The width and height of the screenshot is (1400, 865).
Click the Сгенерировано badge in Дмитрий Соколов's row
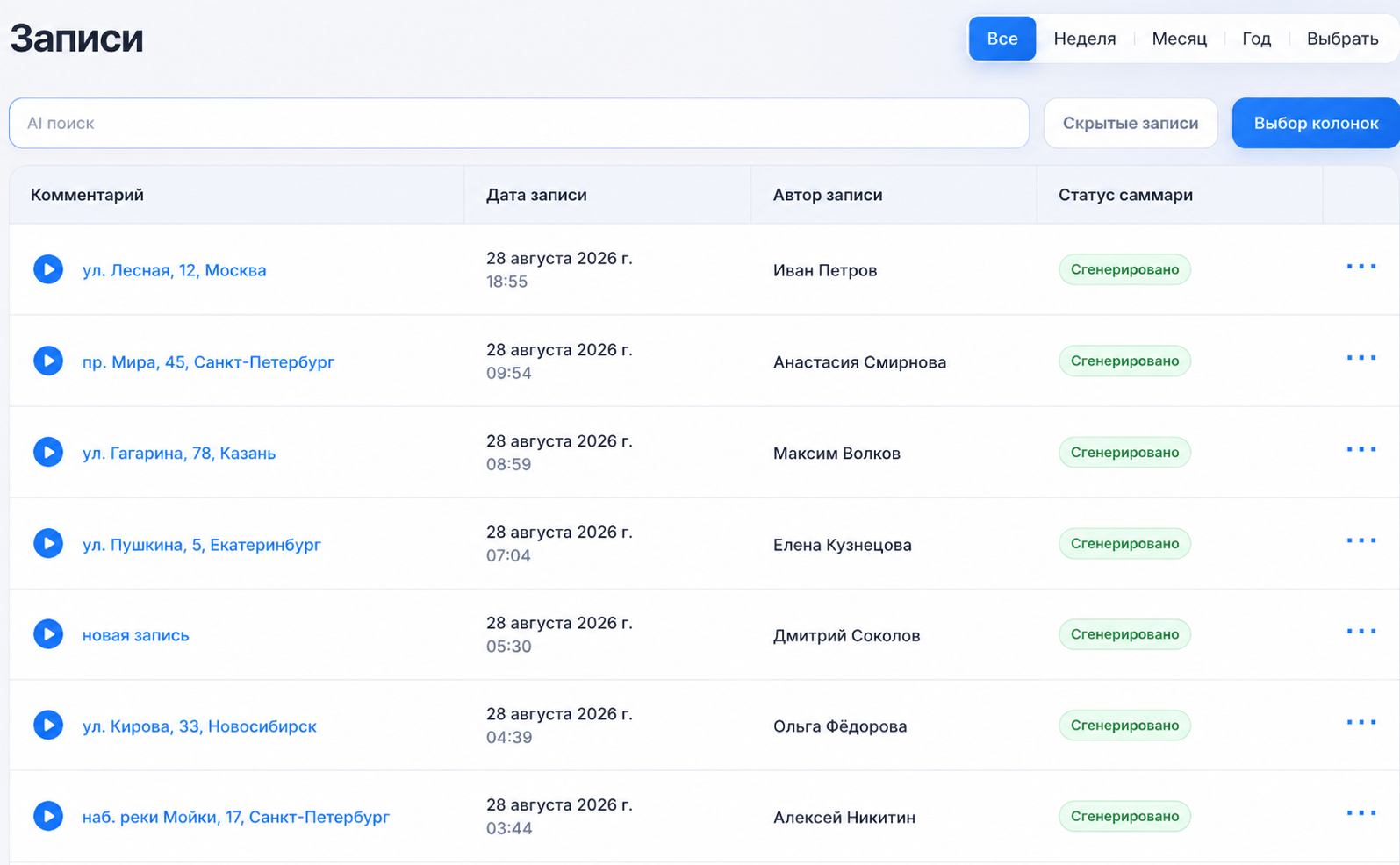point(1124,634)
